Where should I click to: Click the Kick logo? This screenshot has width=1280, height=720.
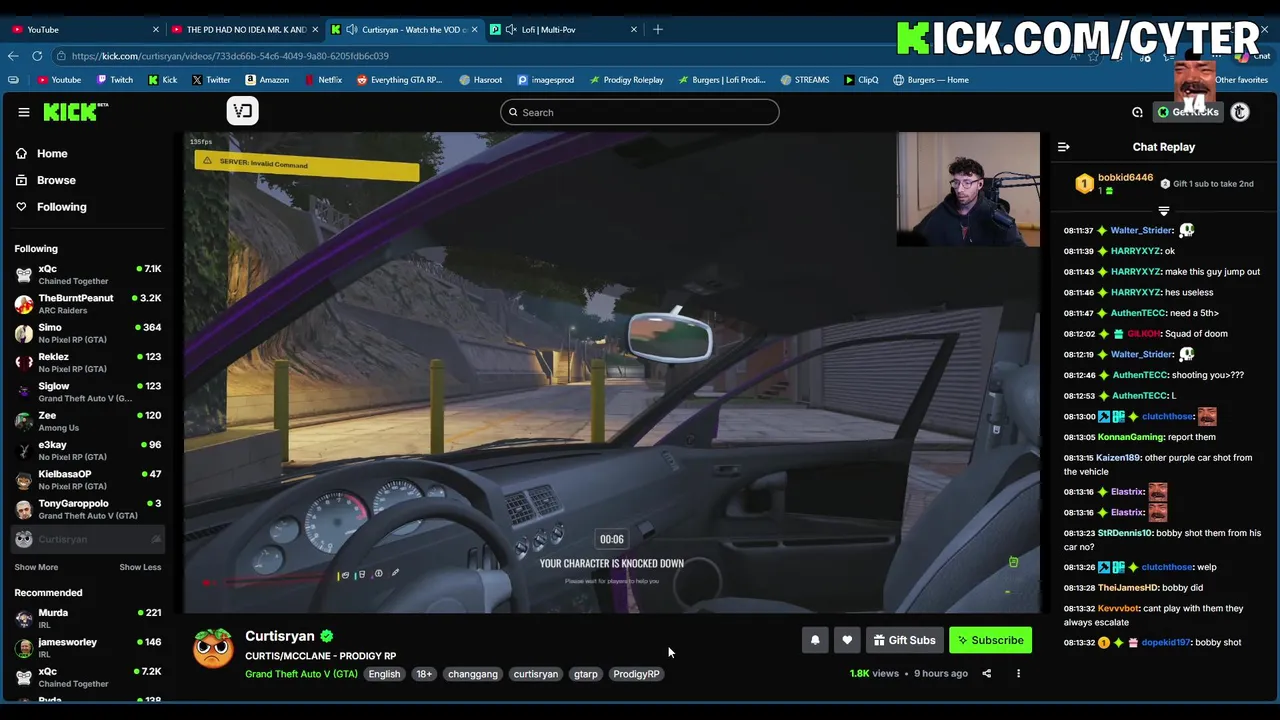pos(76,112)
